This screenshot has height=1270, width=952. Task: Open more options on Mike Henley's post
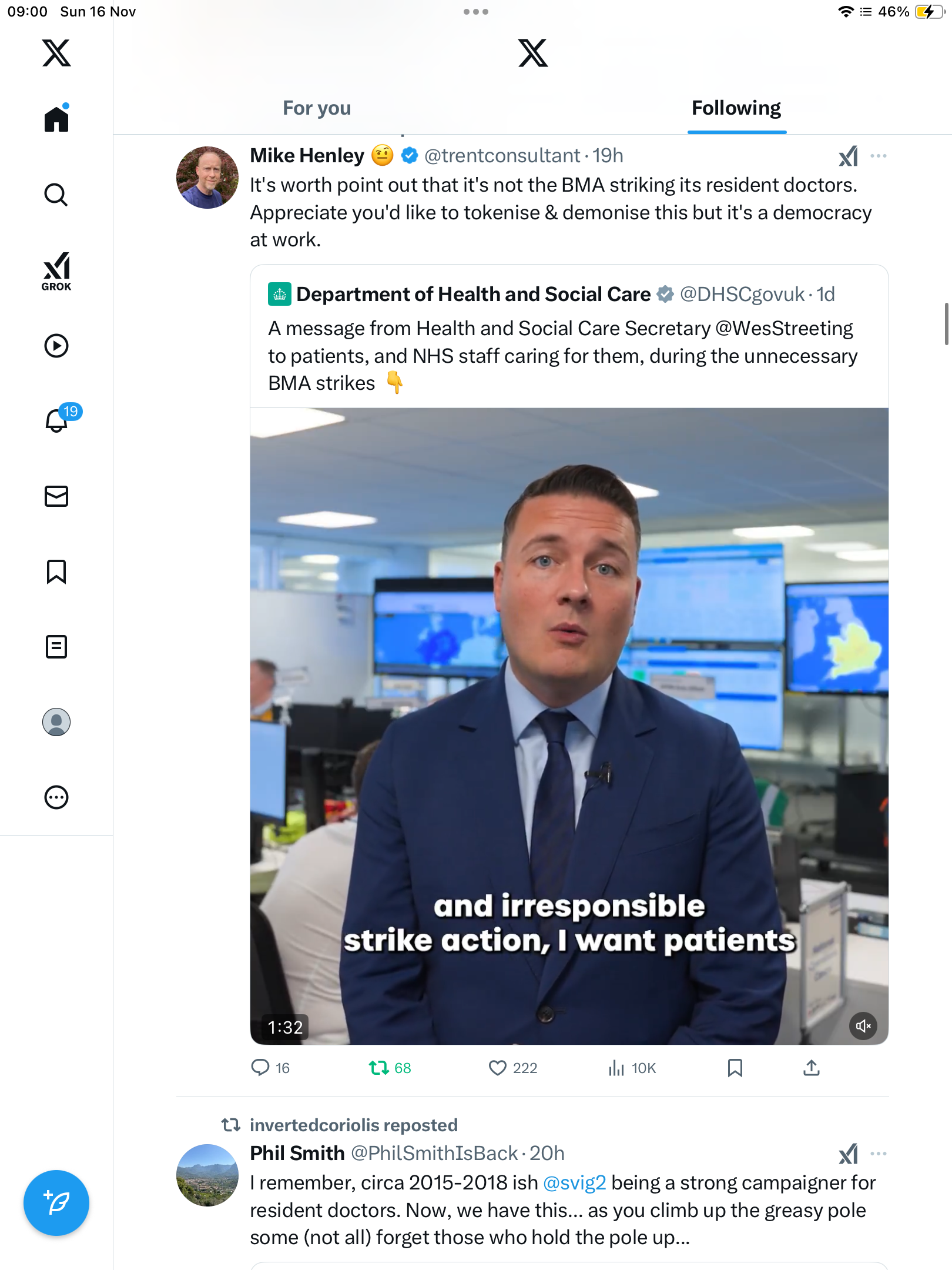878,156
